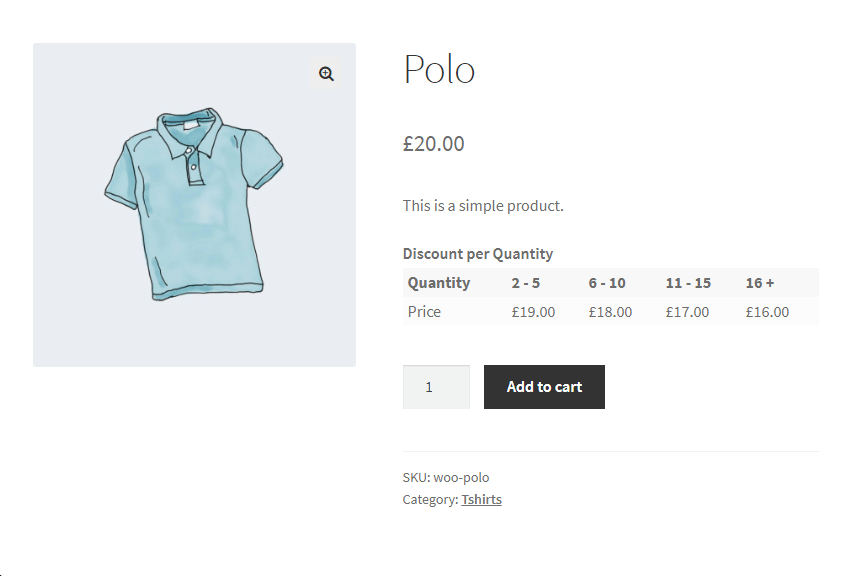The width and height of the screenshot is (849, 576).
Task: Click the Polo product title
Action: (439, 70)
